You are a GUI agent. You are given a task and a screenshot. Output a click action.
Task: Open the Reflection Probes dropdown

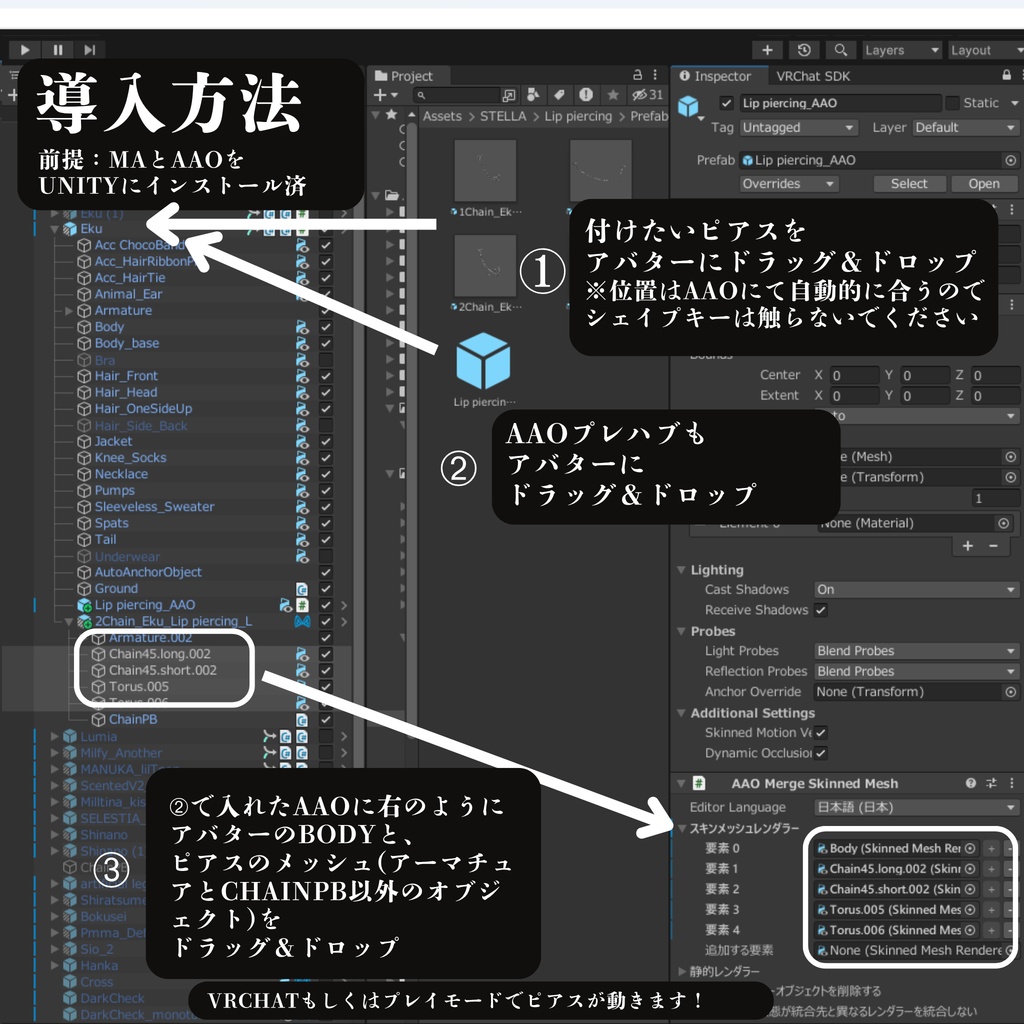click(x=916, y=671)
